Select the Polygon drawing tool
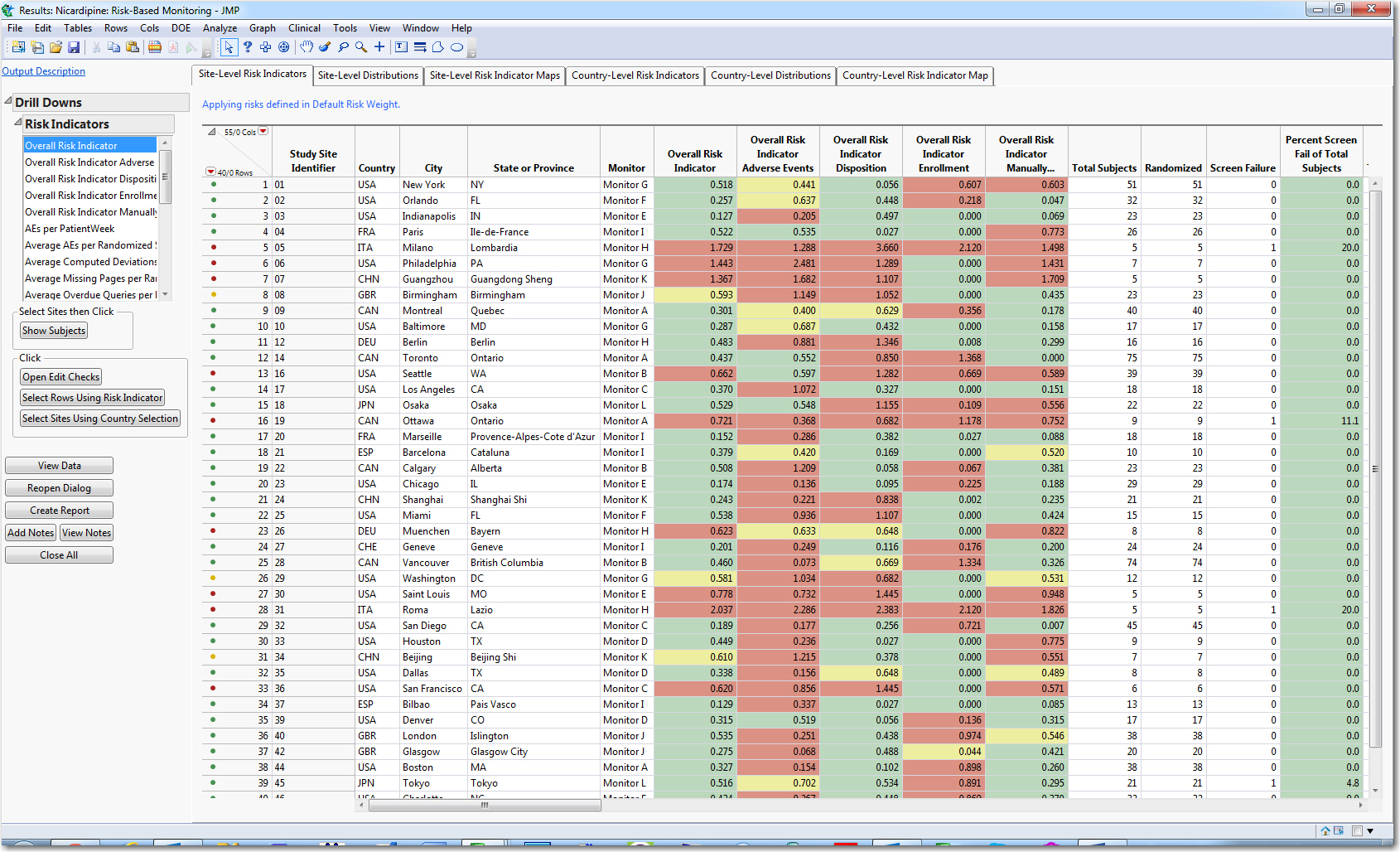The height and width of the screenshot is (852, 1400). tap(438, 47)
